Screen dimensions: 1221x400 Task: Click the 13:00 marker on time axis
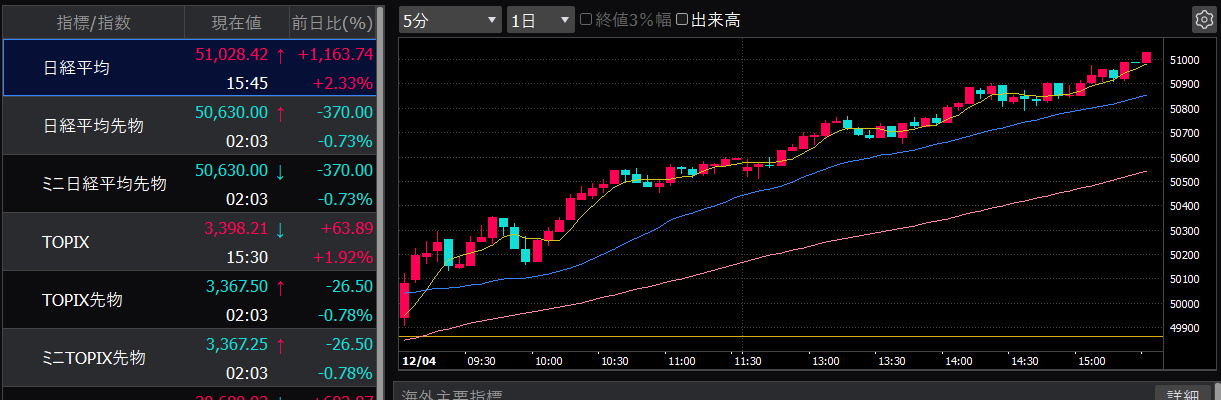tap(827, 360)
